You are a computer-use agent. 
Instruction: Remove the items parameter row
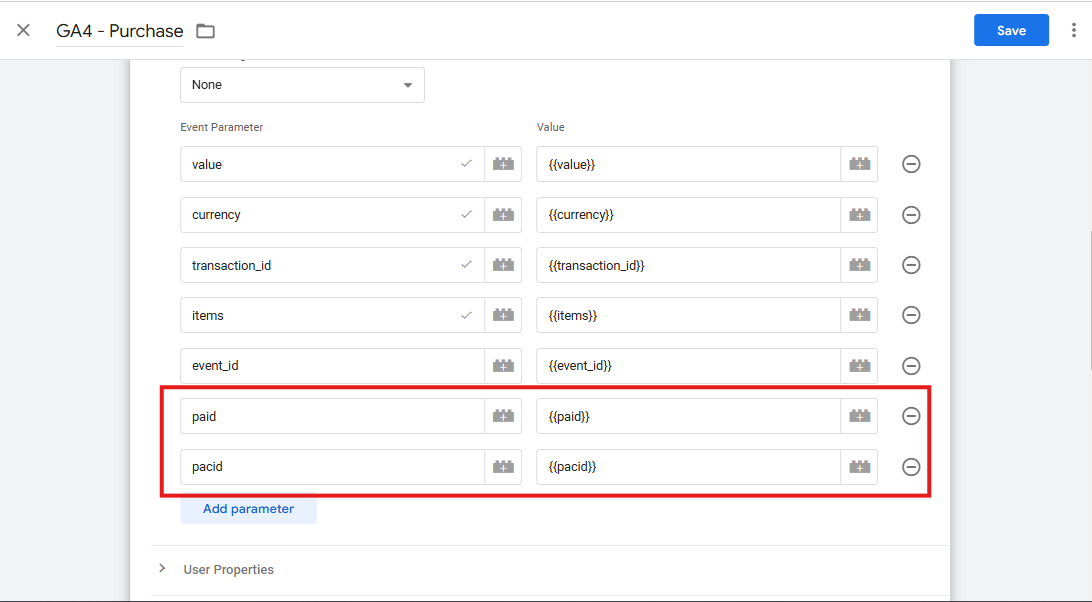click(x=911, y=315)
